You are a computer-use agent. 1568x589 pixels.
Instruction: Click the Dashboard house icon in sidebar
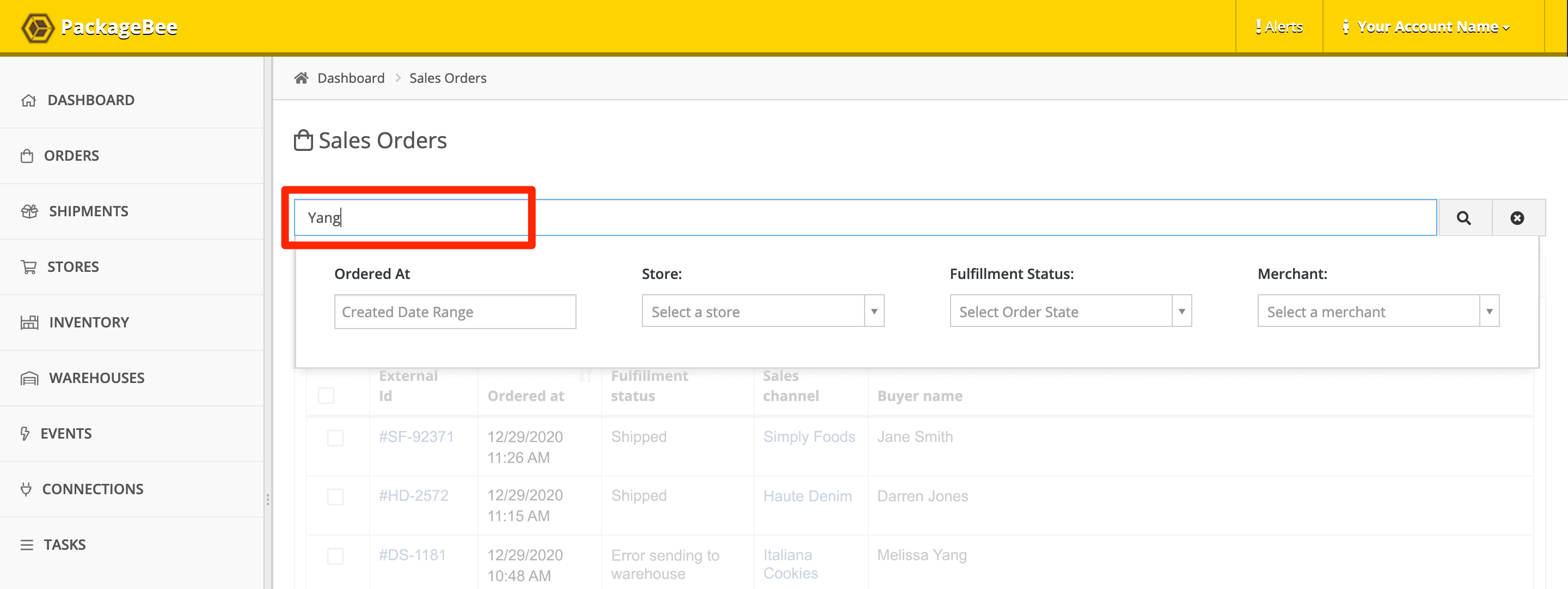tap(29, 100)
